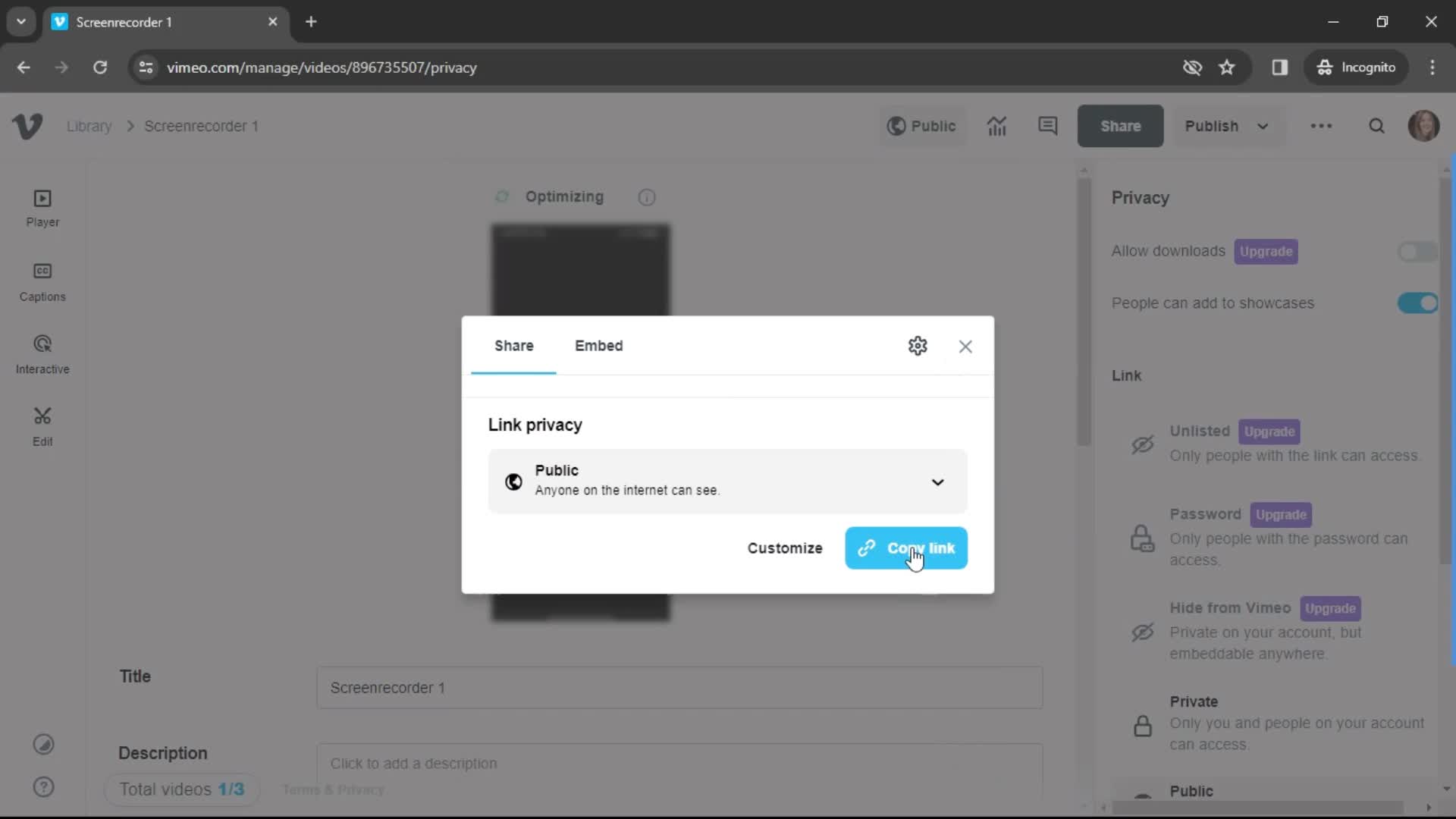Expand the Publish button dropdown
The width and height of the screenshot is (1456, 819).
[1262, 126]
